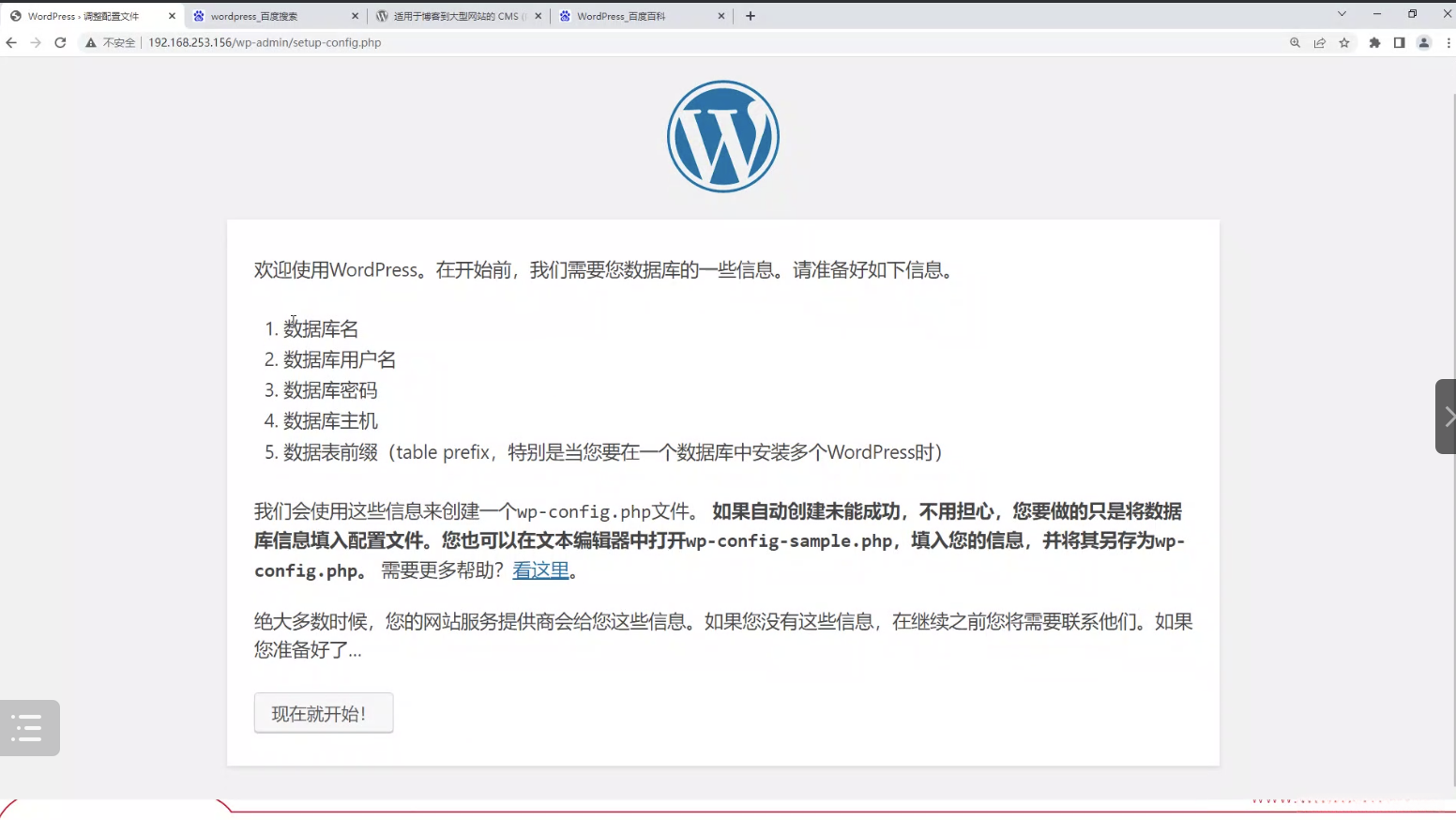Open a new browser tab
Image resolution: width=1456 pixels, height=820 pixels.
click(751, 16)
